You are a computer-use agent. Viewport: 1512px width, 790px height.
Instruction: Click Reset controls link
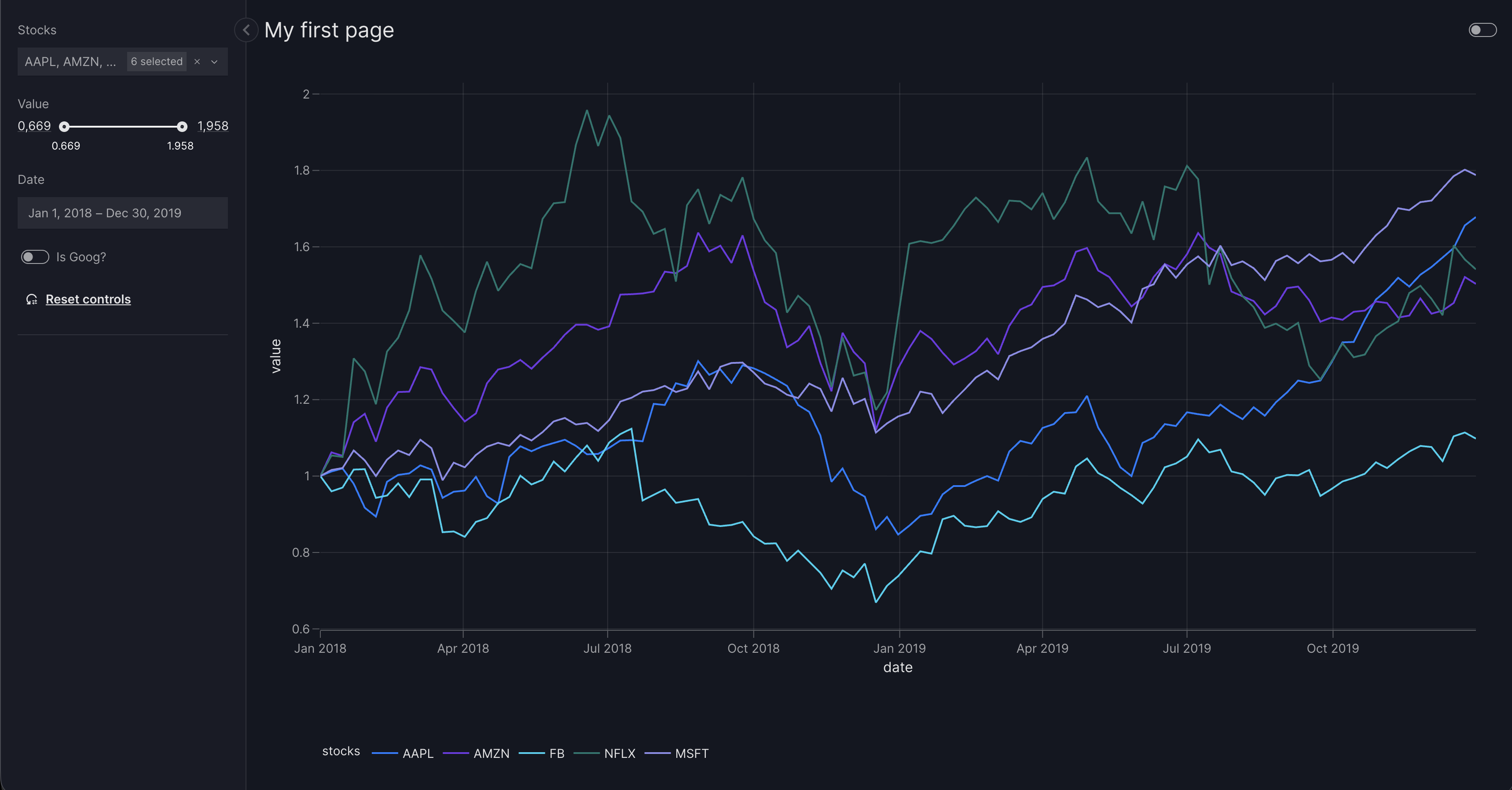pos(88,300)
